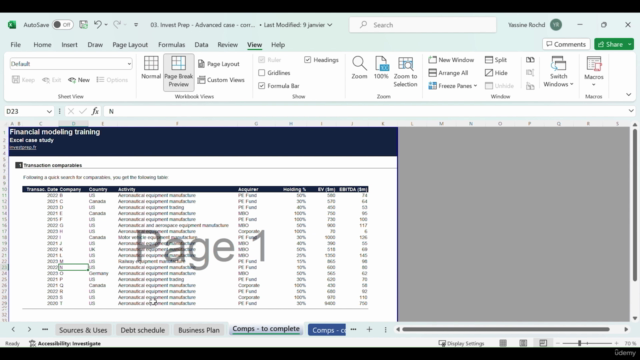
Task: Click the Save icon in title bar
Action: [83, 24]
